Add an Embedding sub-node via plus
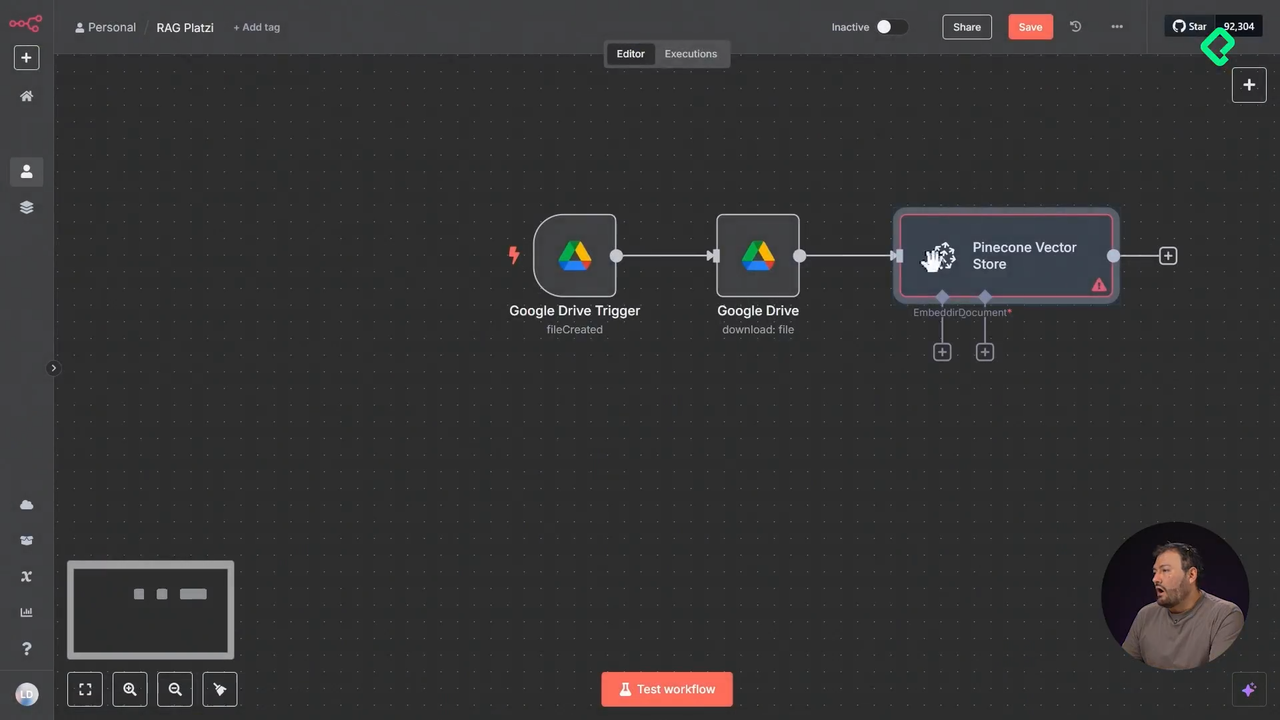Image resolution: width=1280 pixels, height=720 pixels. (x=942, y=352)
